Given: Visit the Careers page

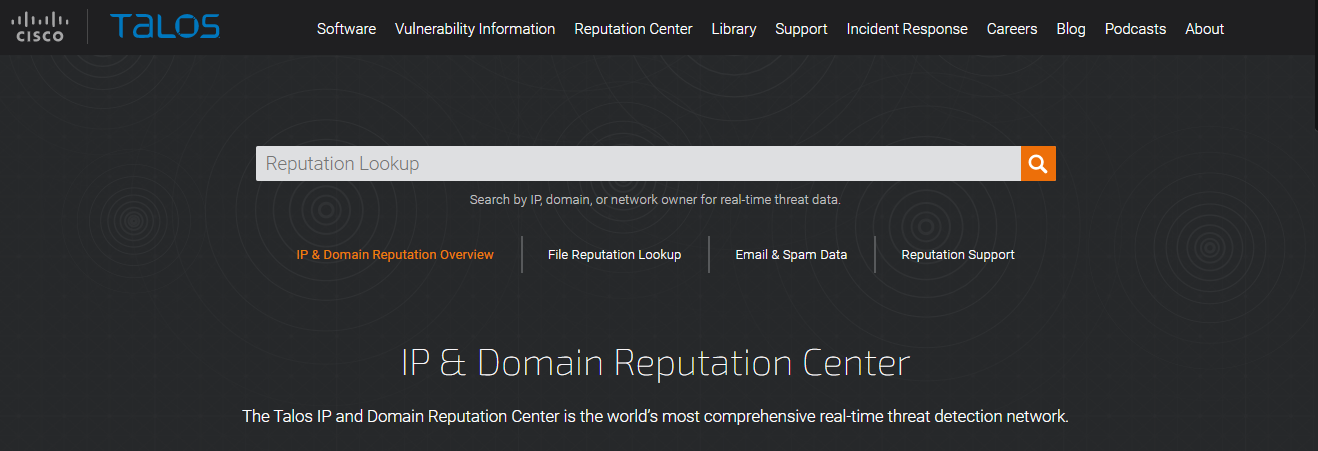Looking at the screenshot, I should click(1012, 29).
